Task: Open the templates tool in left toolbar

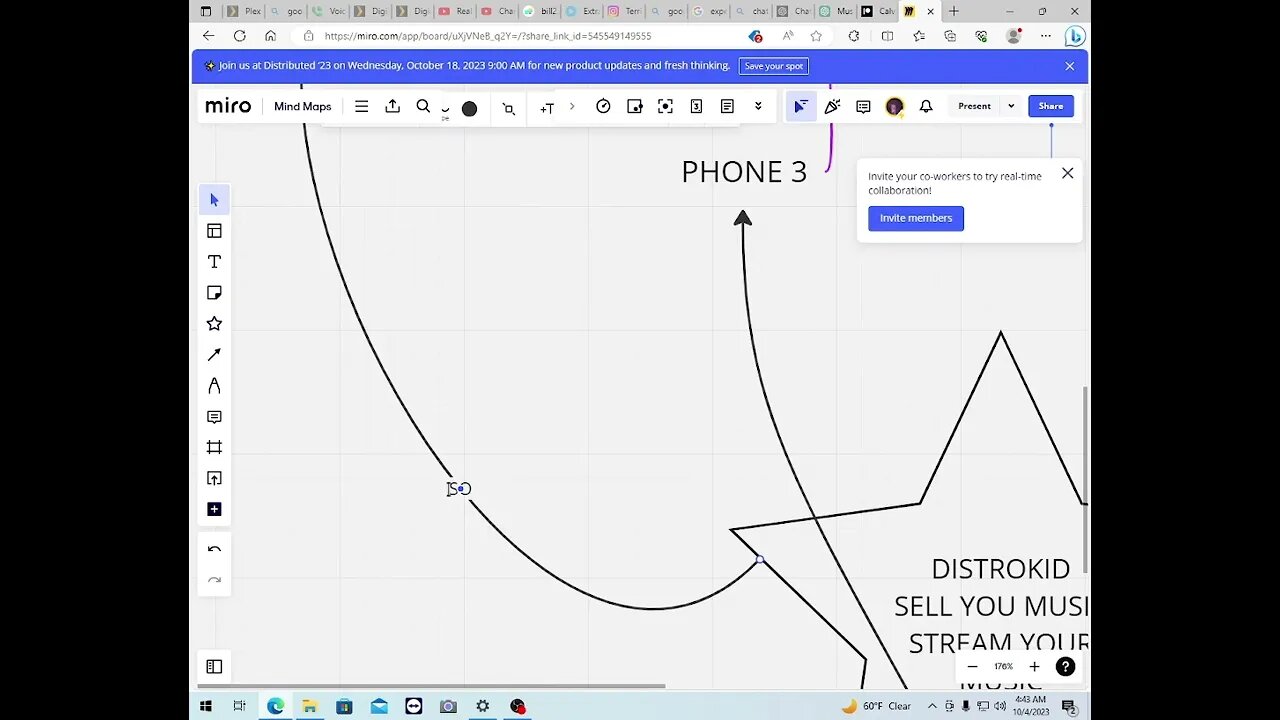Action: (214, 231)
